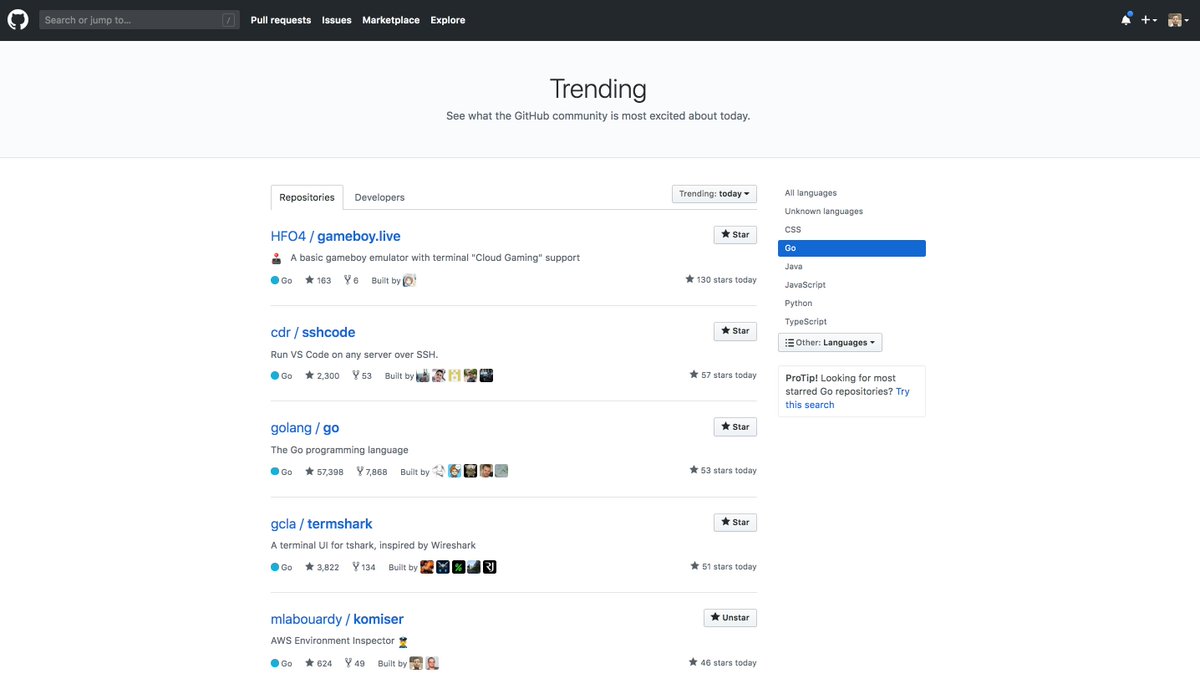Viewport: 1200px width, 679px height.
Task: Click the "130 stars today" text
Action: (x=721, y=280)
